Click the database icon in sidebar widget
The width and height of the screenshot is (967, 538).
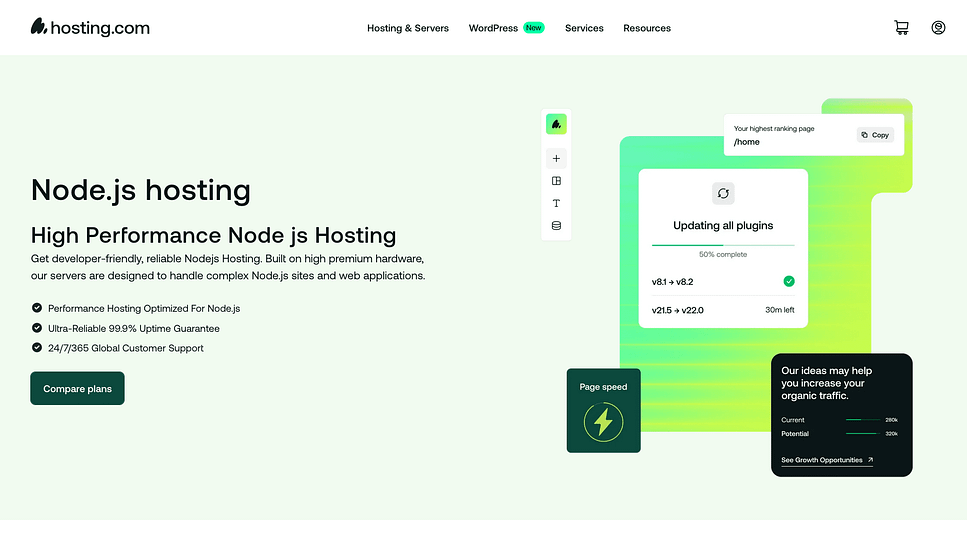[x=556, y=226]
